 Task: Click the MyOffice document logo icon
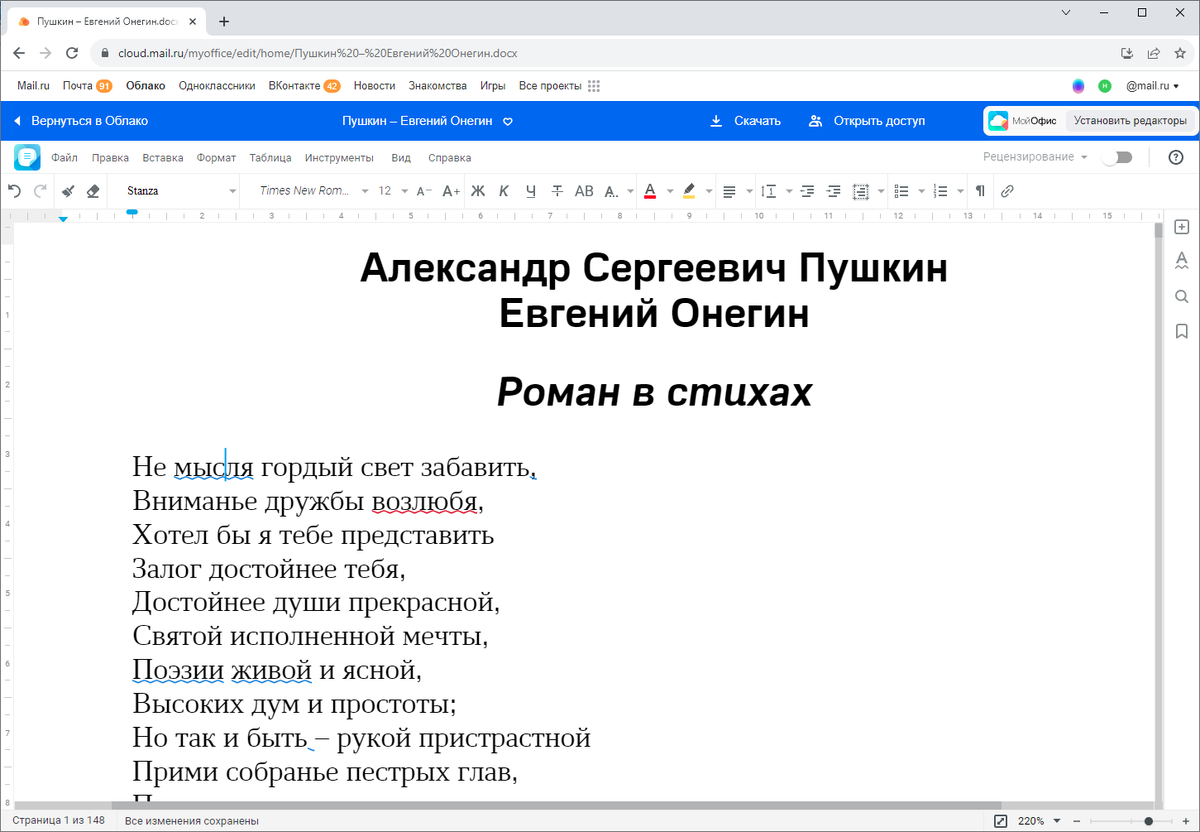click(x=27, y=157)
